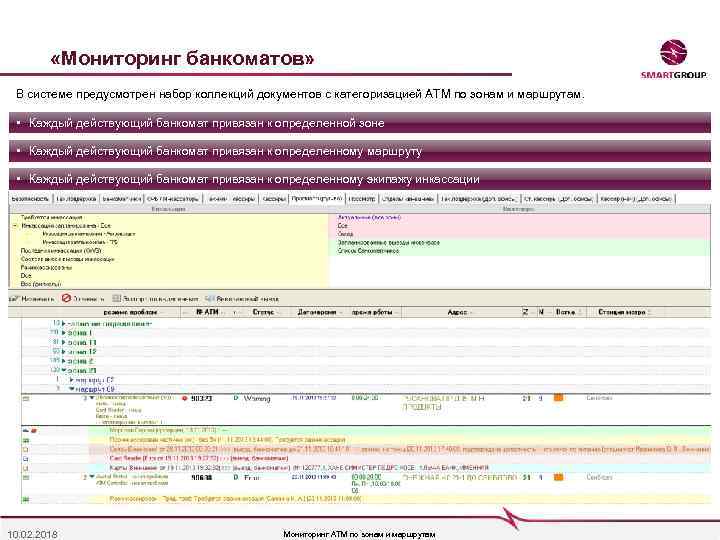Collapse the зона 21 tree node

click(63, 370)
